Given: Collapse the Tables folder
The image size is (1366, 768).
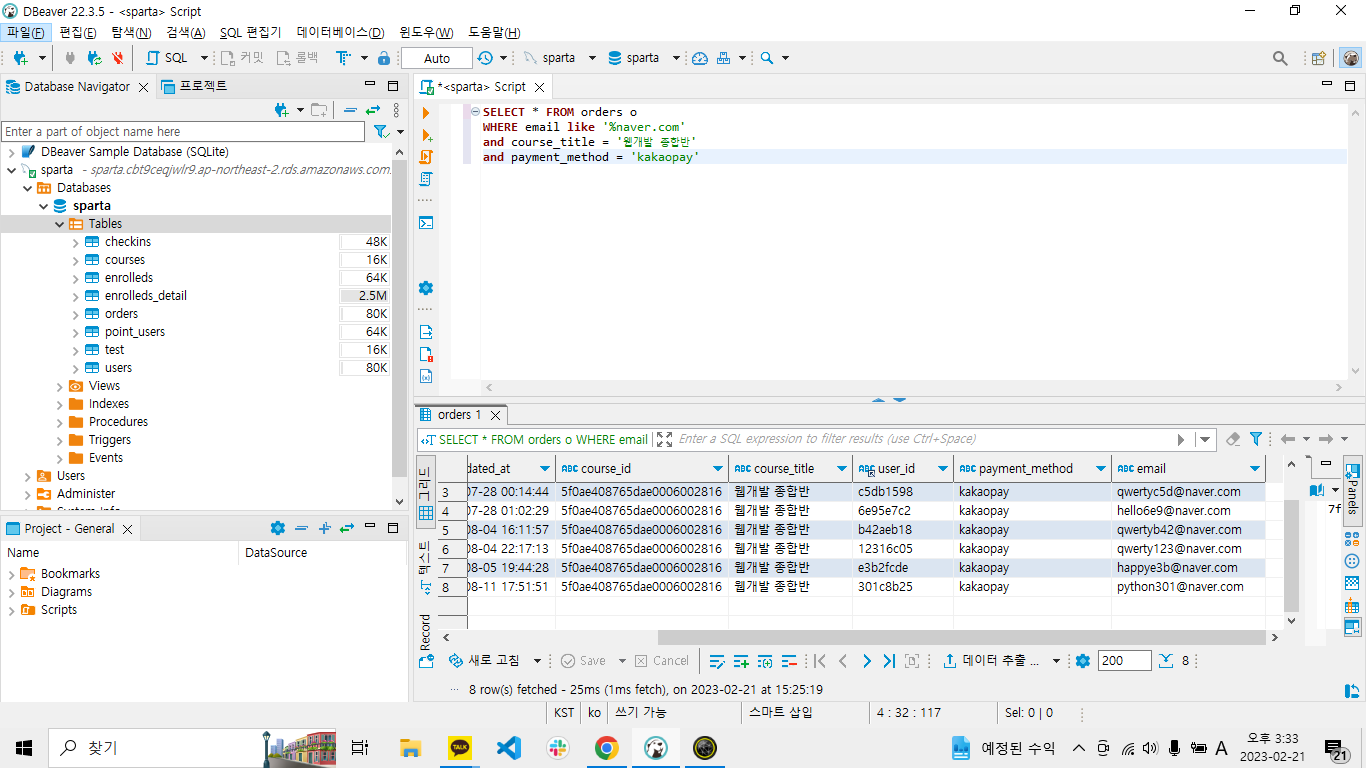Looking at the screenshot, I should (x=60, y=224).
